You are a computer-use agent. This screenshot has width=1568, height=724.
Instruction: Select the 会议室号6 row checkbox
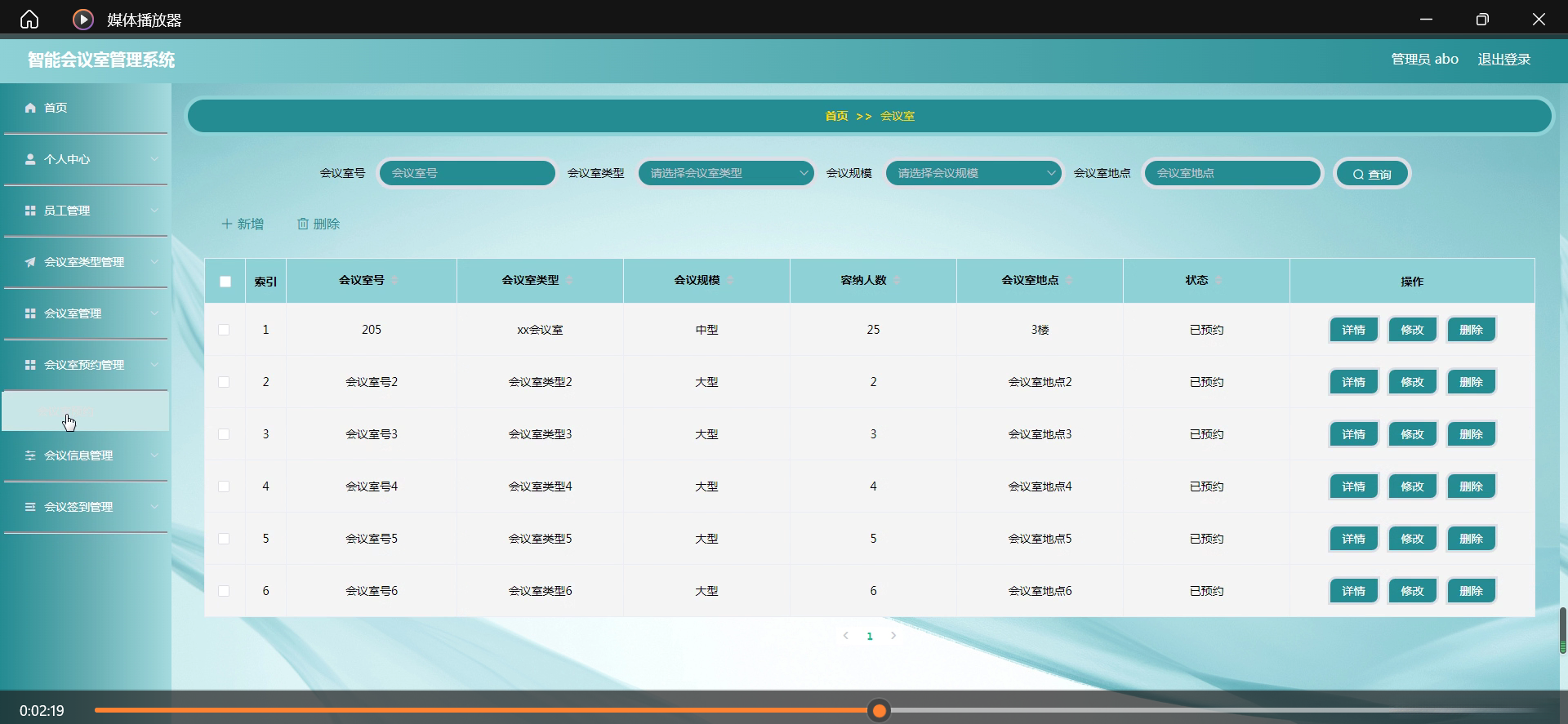click(224, 591)
